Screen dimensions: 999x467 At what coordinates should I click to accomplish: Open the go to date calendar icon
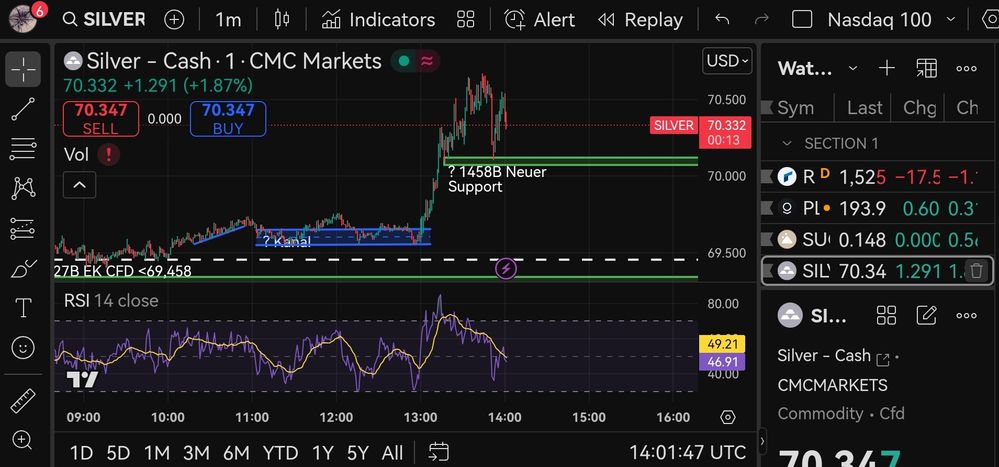tap(438, 452)
